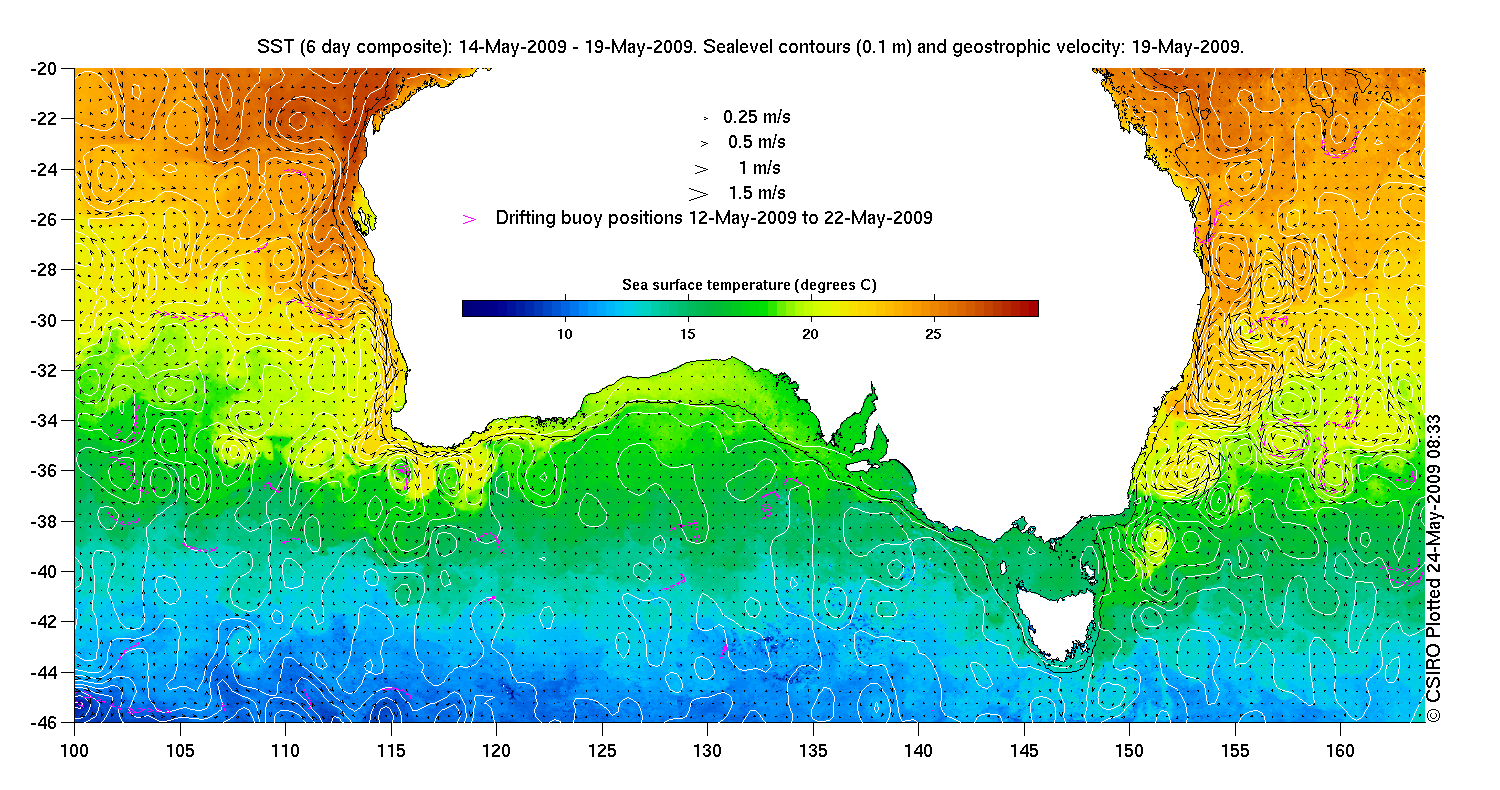The image size is (1500, 790).
Task: Click longitude axis label '125'
Action: [x=602, y=751]
